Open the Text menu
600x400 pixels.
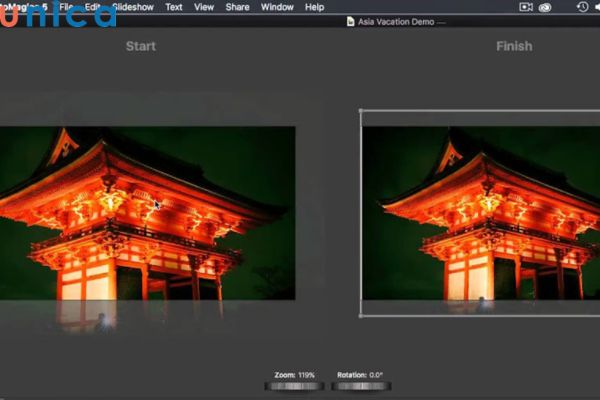174,7
